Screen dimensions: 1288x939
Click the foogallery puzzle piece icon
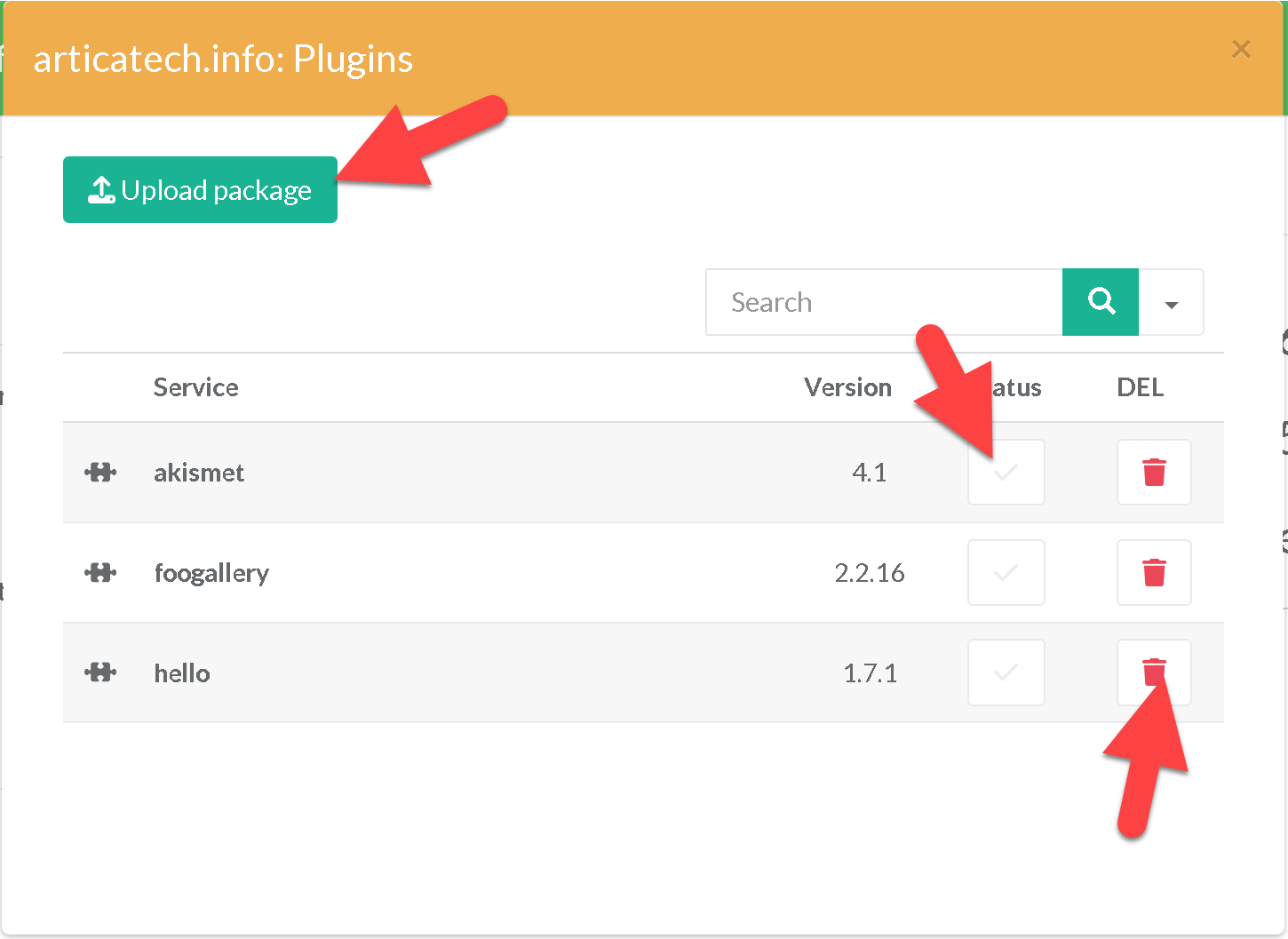[x=100, y=573]
